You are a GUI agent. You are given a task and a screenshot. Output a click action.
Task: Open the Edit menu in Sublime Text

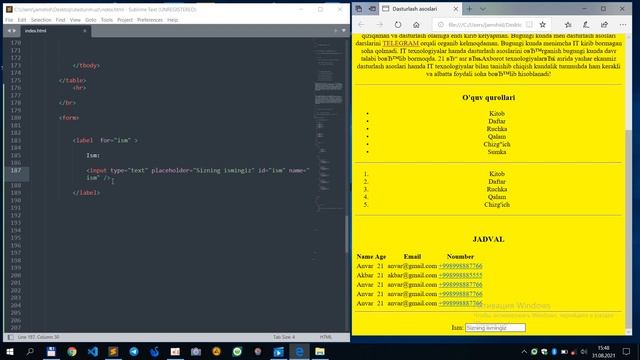(x=22, y=20)
